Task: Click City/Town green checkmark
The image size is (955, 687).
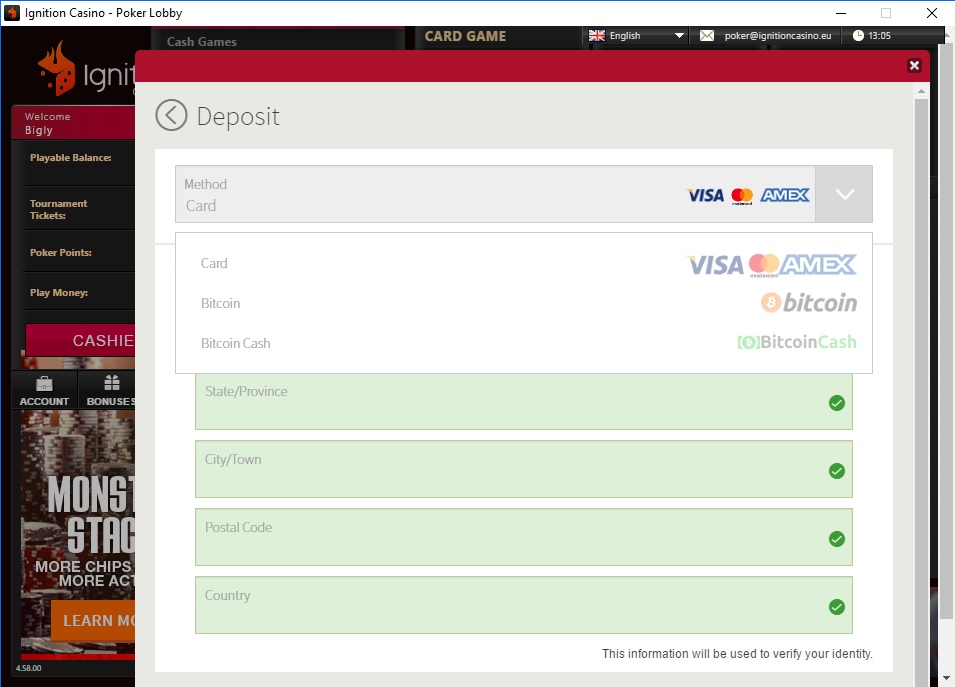Action: [837, 471]
